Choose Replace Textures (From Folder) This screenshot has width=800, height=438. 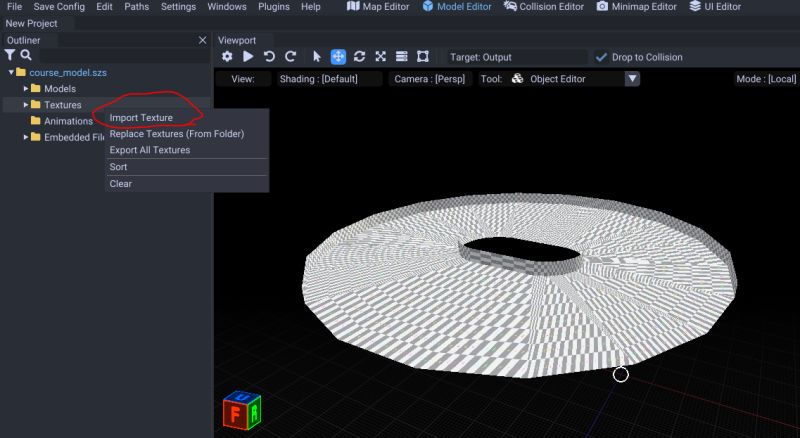click(177, 134)
